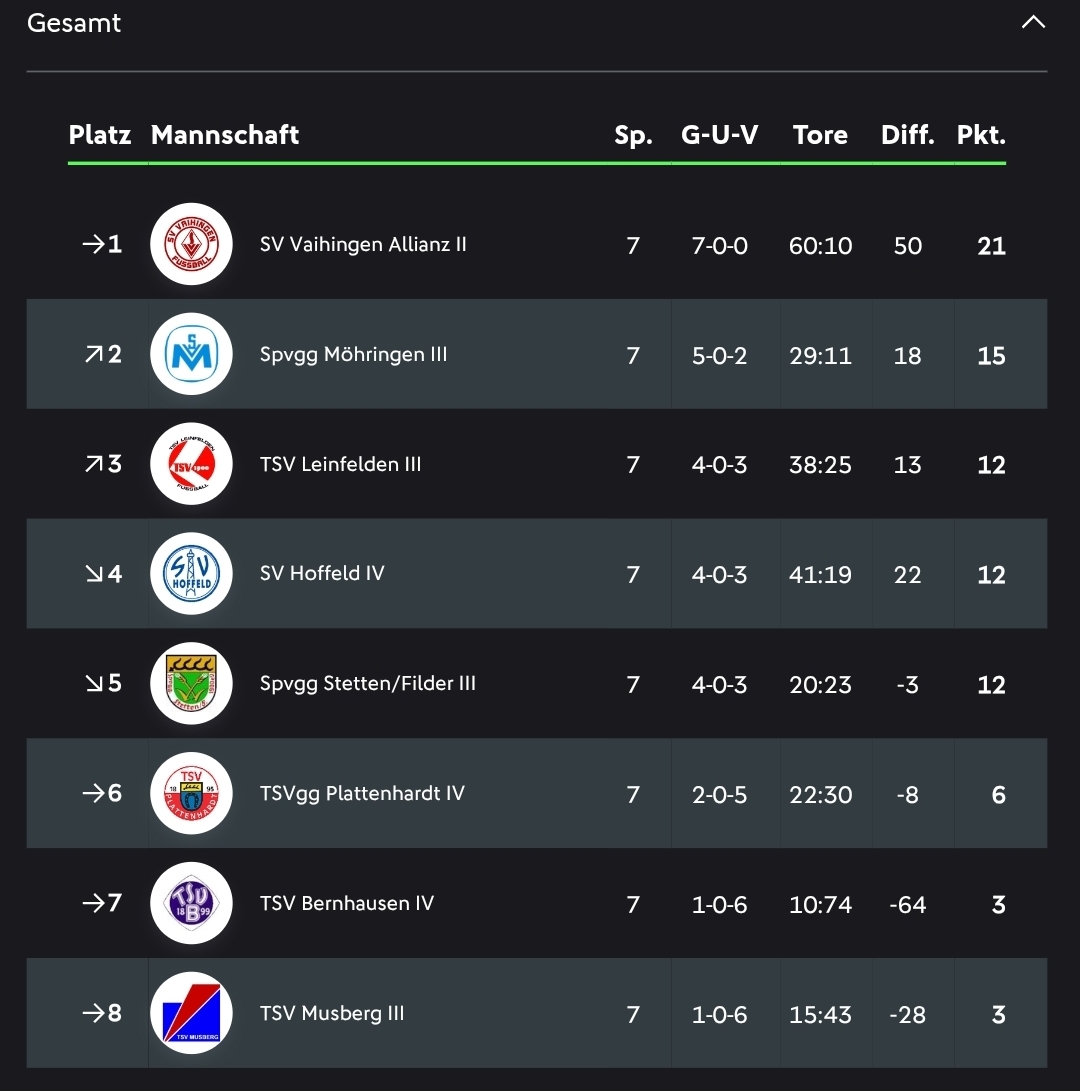This screenshot has width=1080, height=1091.
Task: Collapse the Gesamt table section
Action: click(x=1033, y=22)
